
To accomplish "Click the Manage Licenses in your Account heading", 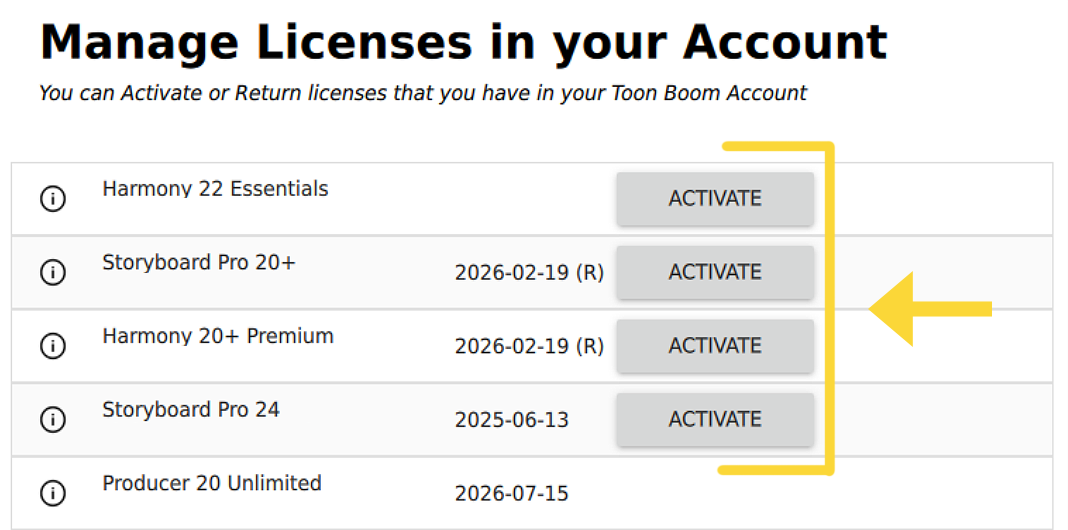I will [463, 43].
